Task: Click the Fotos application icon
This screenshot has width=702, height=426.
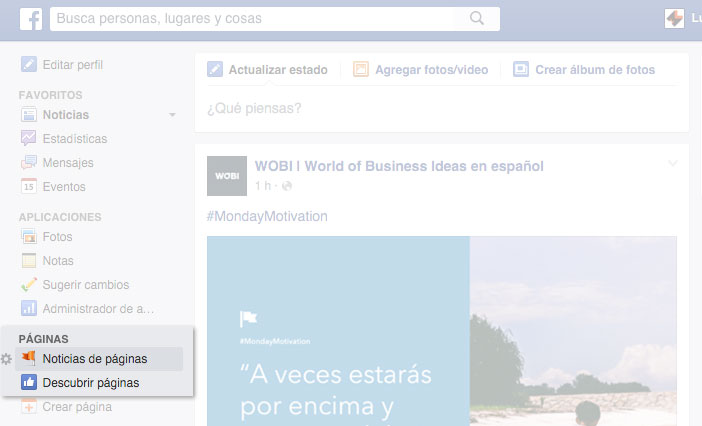Action: pos(29,237)
